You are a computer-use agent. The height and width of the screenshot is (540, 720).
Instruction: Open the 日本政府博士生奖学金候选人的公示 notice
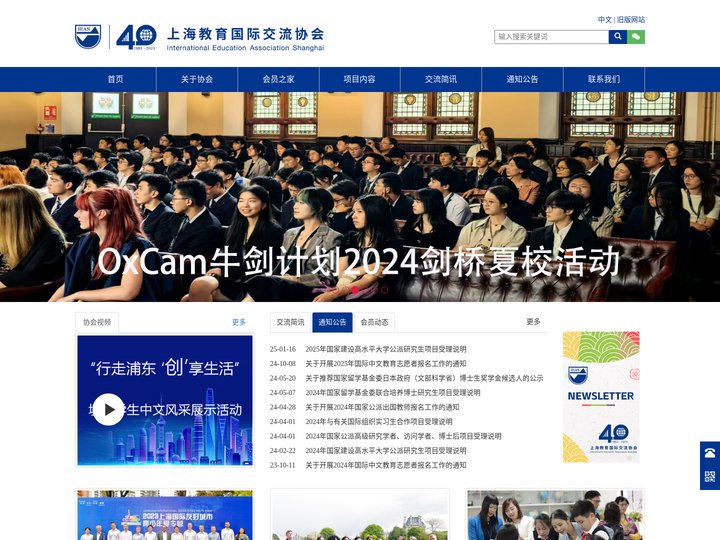(424, 378)
